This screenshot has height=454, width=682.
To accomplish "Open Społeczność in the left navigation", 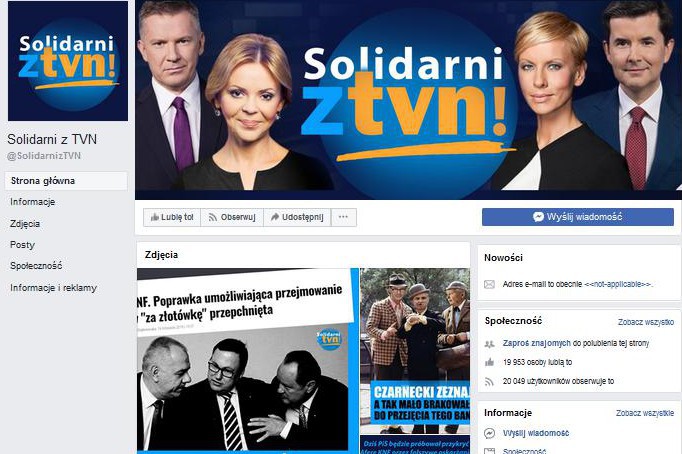I will [36, 266].
